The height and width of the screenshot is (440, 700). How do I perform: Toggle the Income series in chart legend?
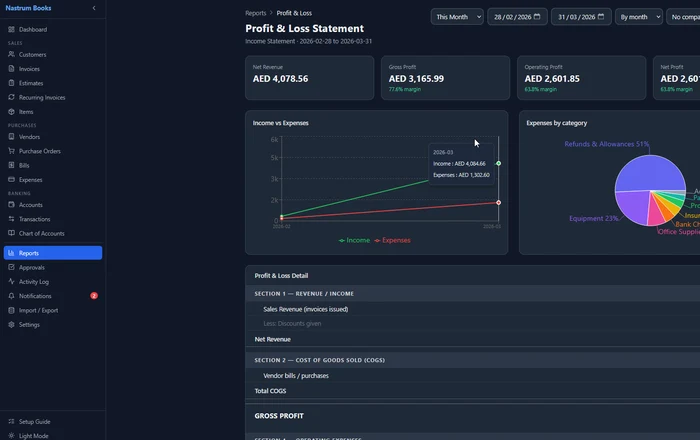pos(355,240)
